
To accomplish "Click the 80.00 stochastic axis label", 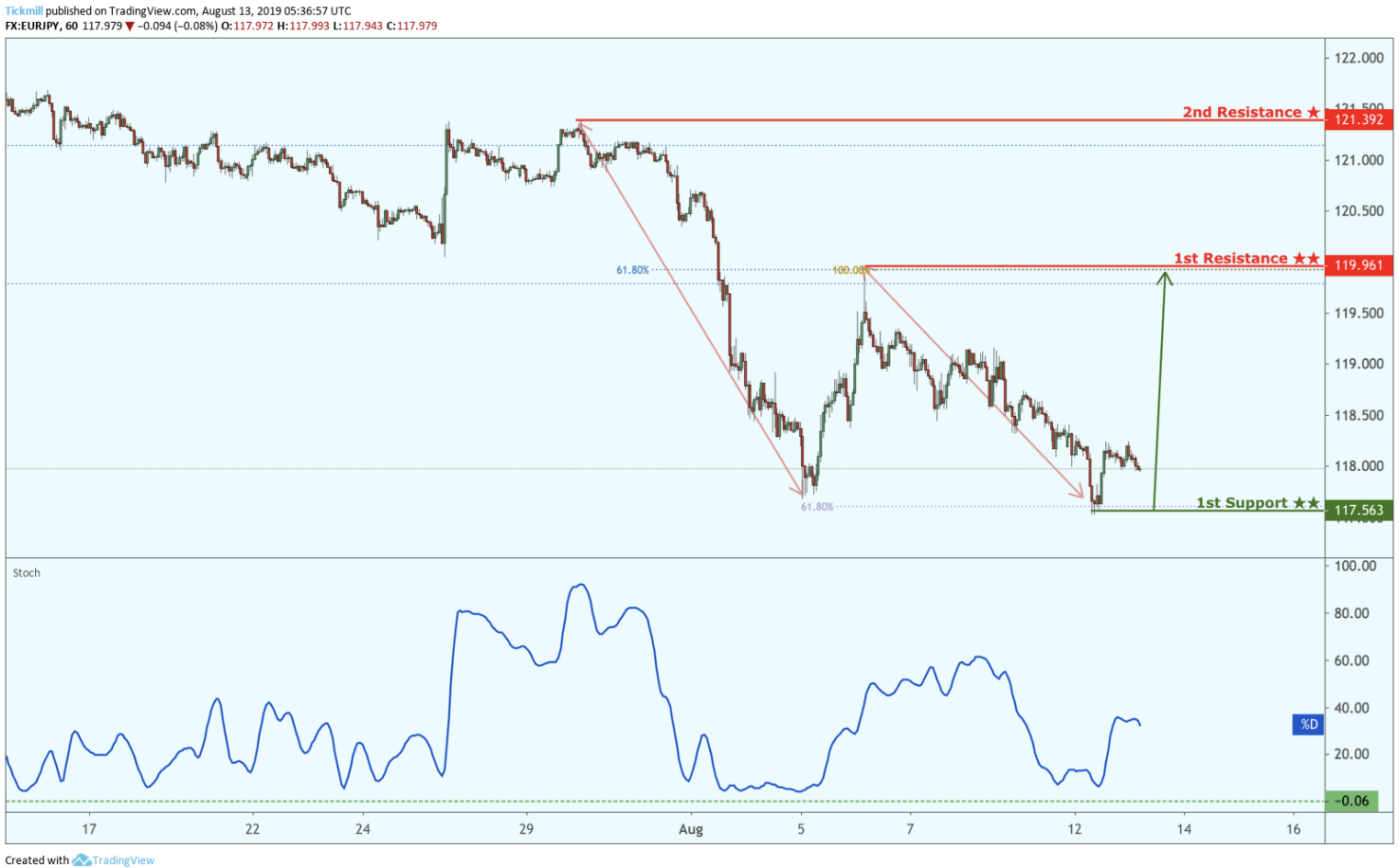I will 1352,613.
